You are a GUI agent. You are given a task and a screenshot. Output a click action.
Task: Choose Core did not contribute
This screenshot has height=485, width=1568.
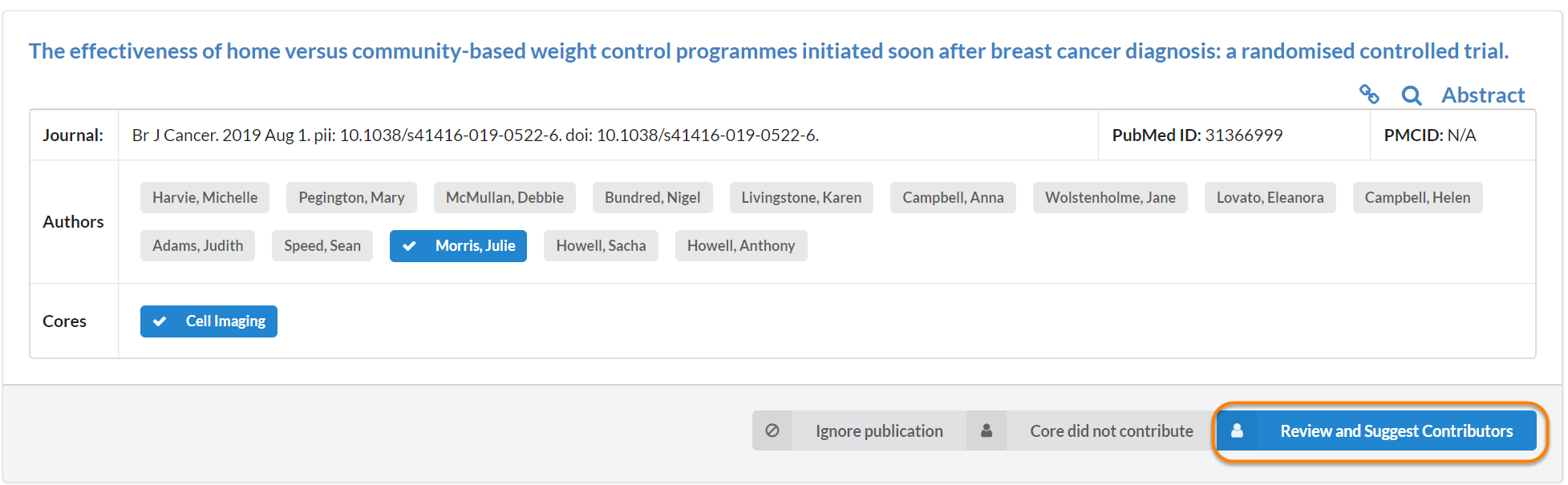(1111, 430)
